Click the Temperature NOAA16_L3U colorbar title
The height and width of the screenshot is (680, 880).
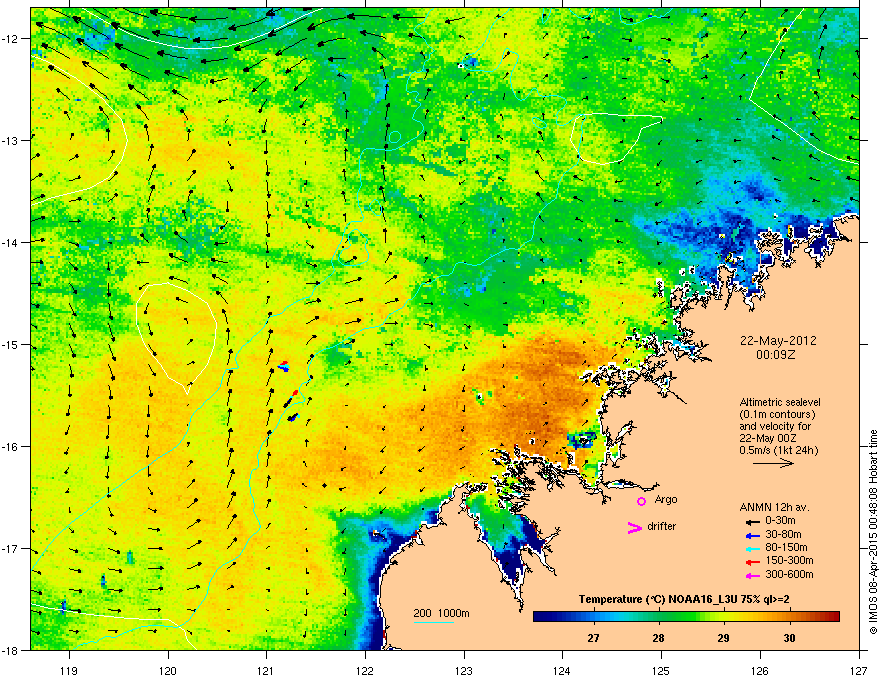(x=684, y=600)
